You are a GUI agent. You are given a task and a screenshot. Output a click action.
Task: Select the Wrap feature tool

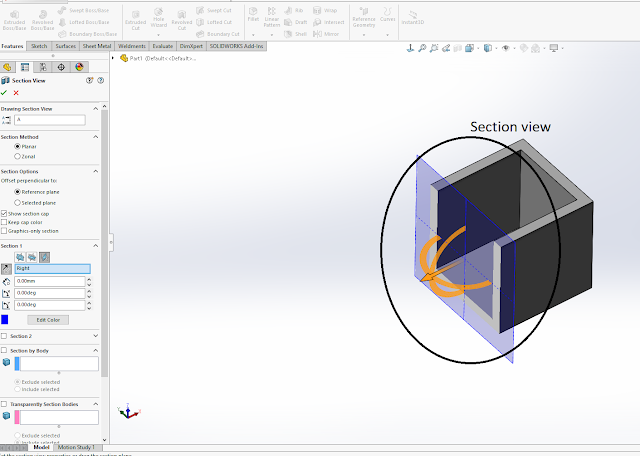coord(325,10)
